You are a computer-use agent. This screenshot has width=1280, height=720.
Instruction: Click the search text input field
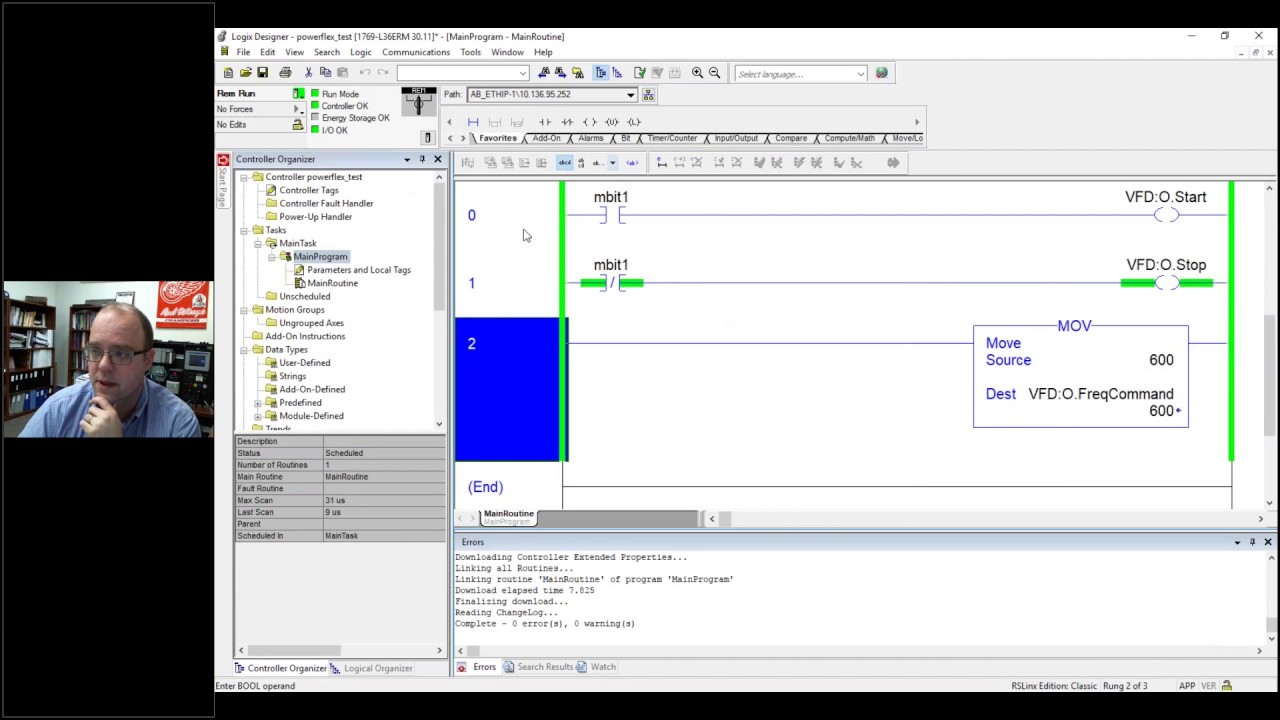(457, 73)
